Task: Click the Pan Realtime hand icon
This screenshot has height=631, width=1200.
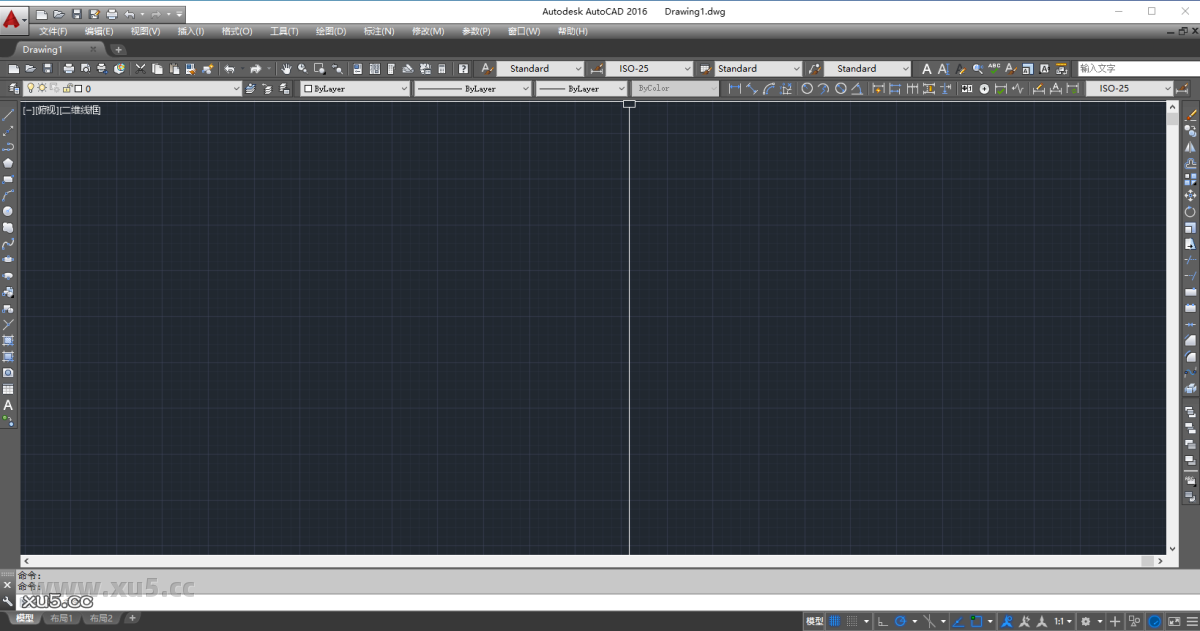Action: click(x=287, y=68)
